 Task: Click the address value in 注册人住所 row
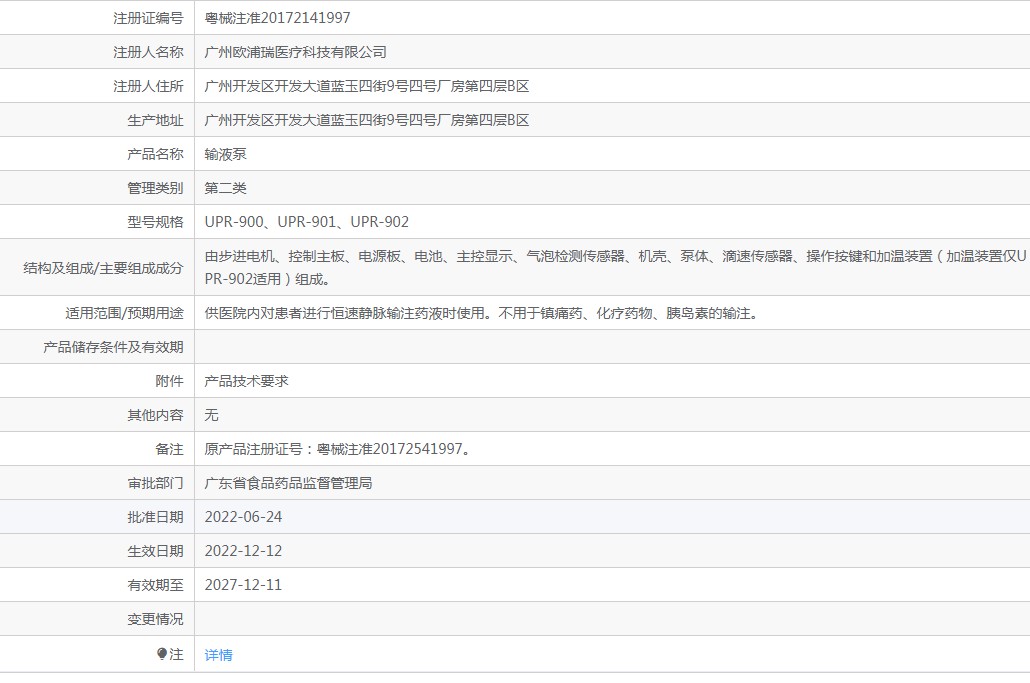(367, 86)
